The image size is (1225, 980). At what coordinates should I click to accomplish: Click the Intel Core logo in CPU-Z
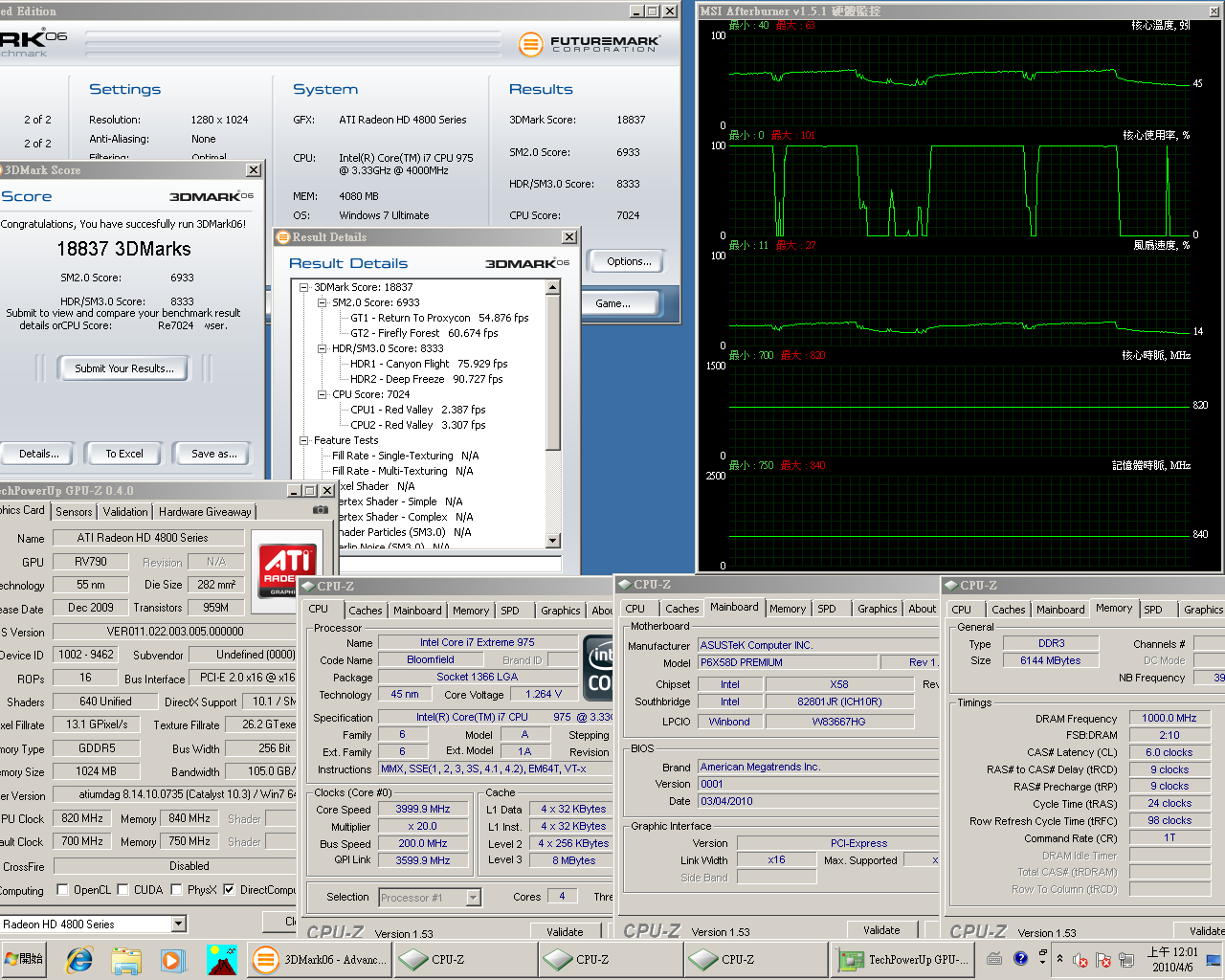tap(599, 668)
